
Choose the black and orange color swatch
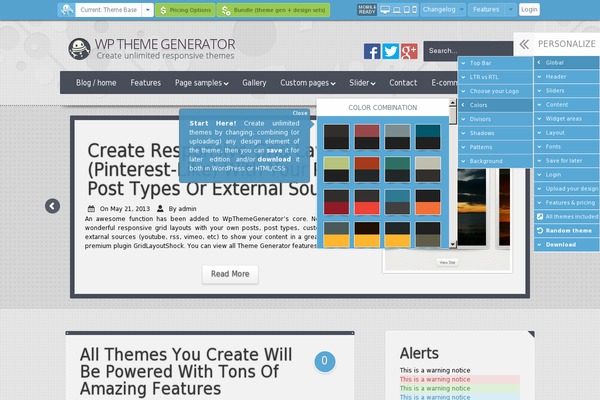[x=428, y=202]
